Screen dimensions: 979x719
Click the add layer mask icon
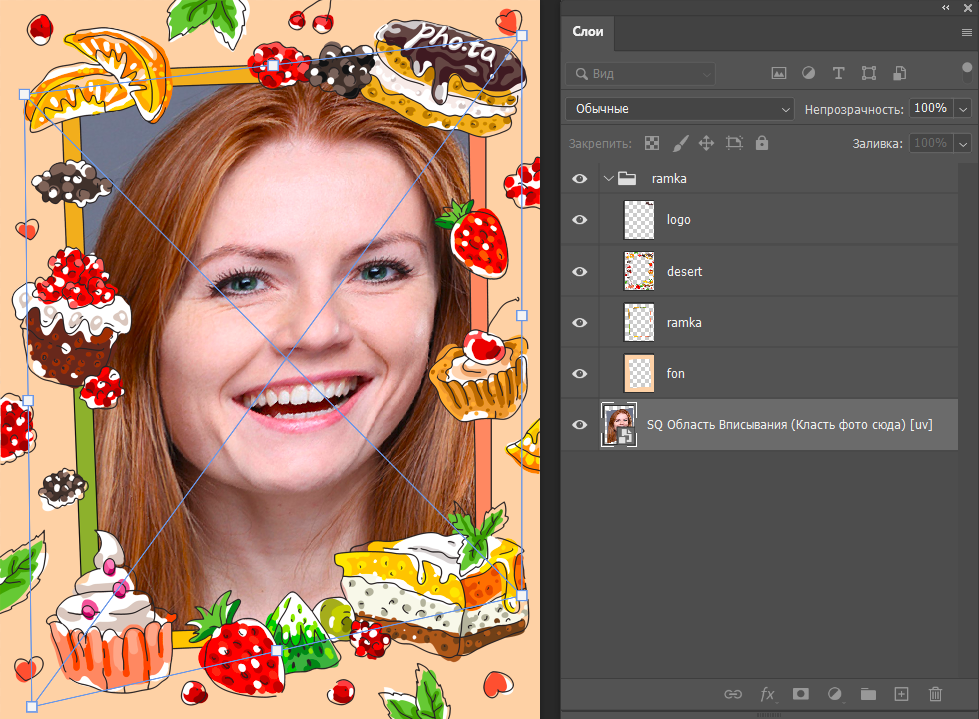(x=800, y=693)
